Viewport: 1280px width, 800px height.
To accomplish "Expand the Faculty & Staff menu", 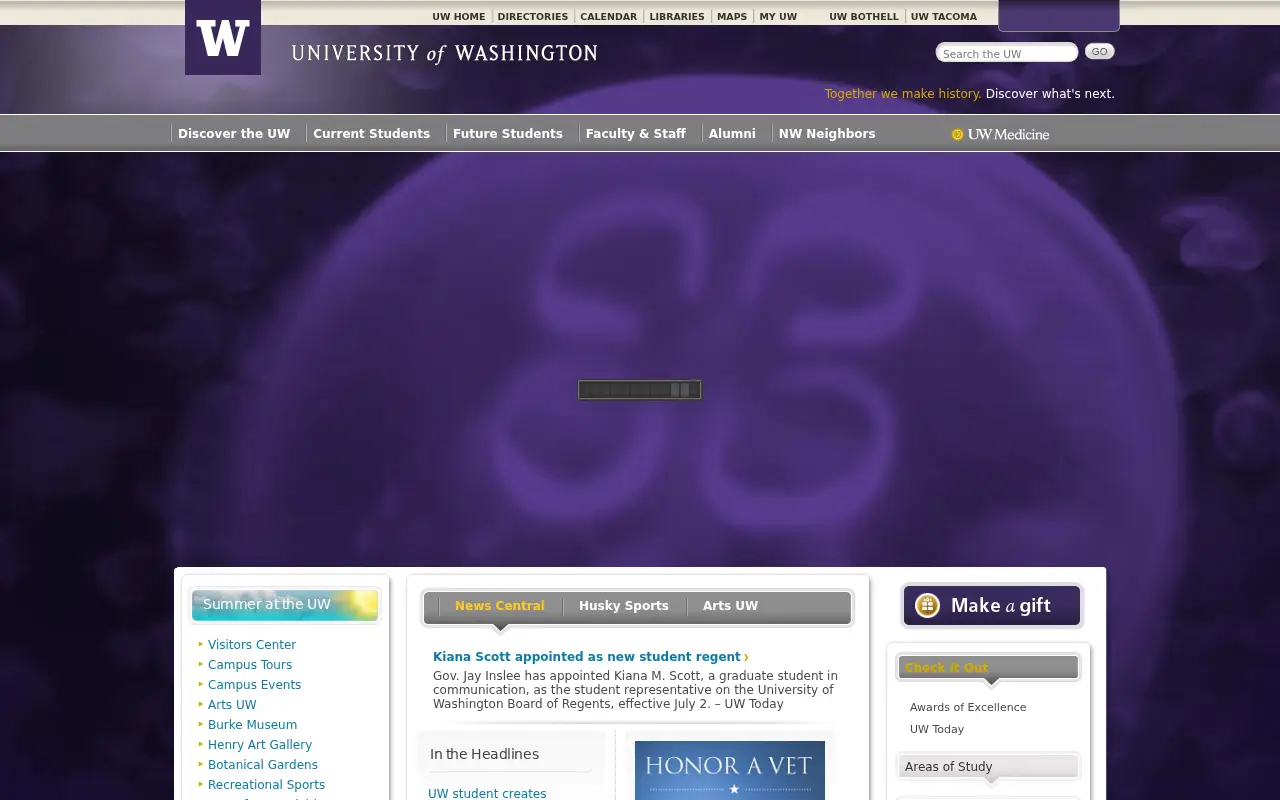I will (636, 134).
